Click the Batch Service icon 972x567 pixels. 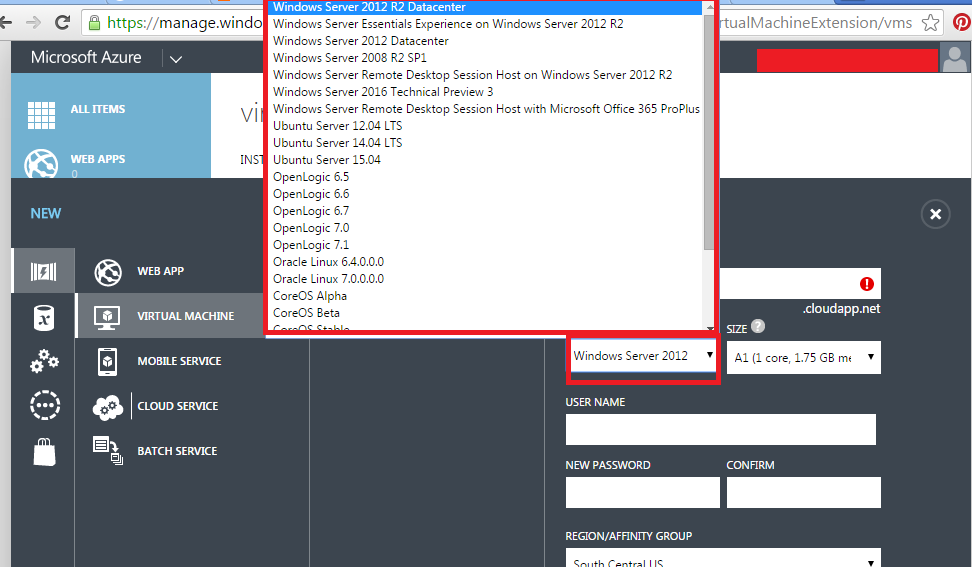108,451
